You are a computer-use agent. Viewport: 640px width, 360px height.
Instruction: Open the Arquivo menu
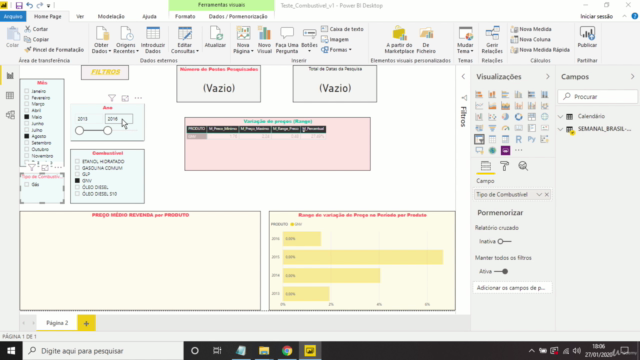13,16
